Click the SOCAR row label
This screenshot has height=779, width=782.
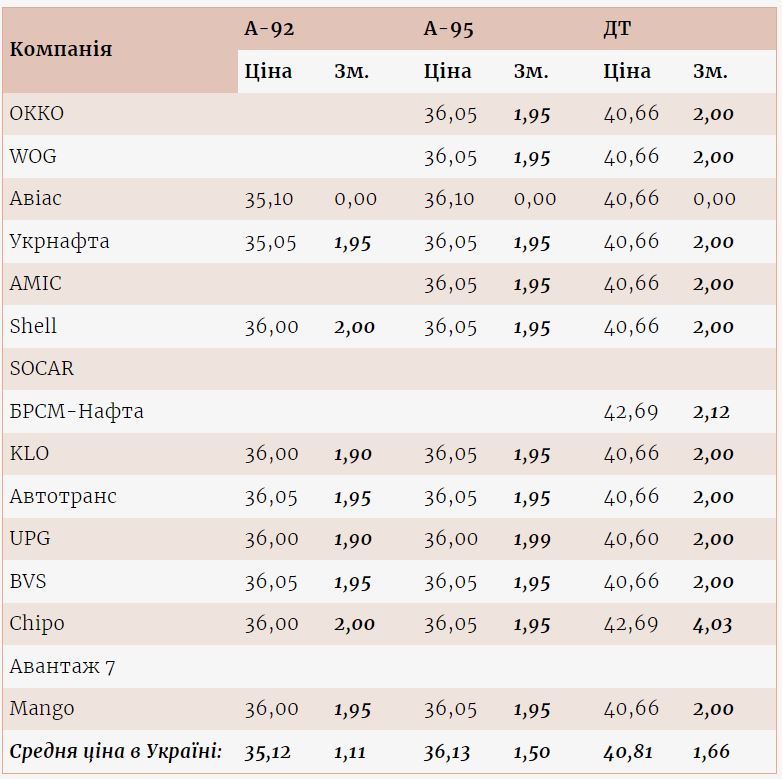pos(42,369)
